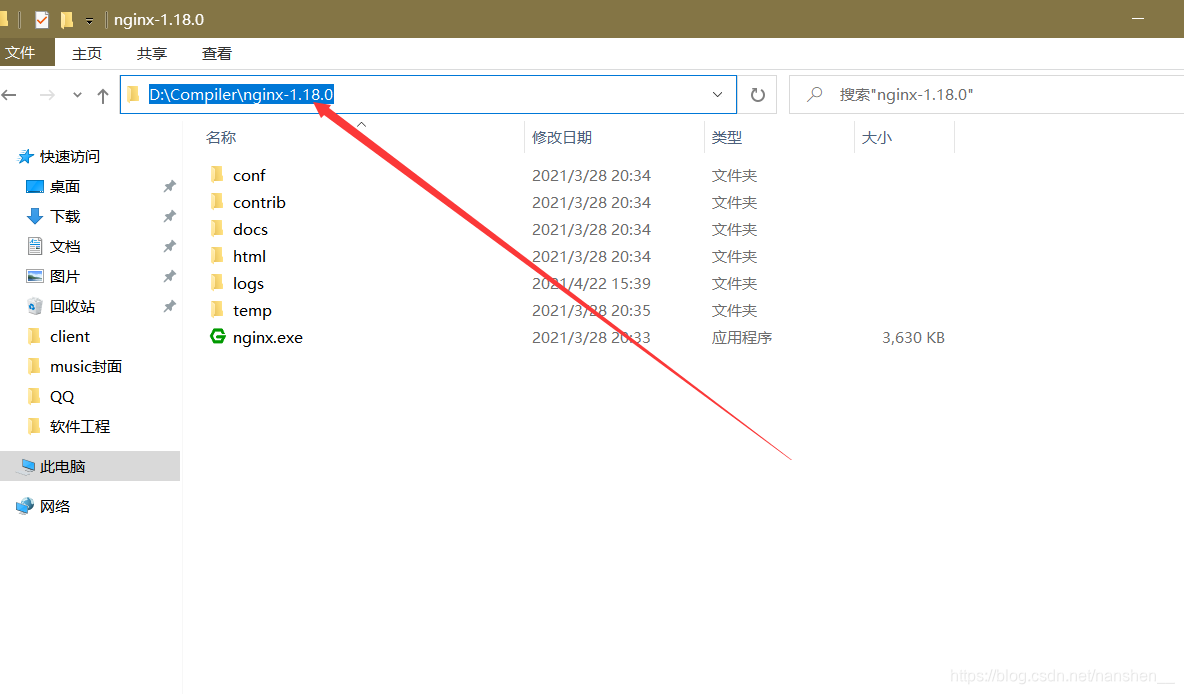Open the QQ folder in sidebar

click(x=62, y=396)
